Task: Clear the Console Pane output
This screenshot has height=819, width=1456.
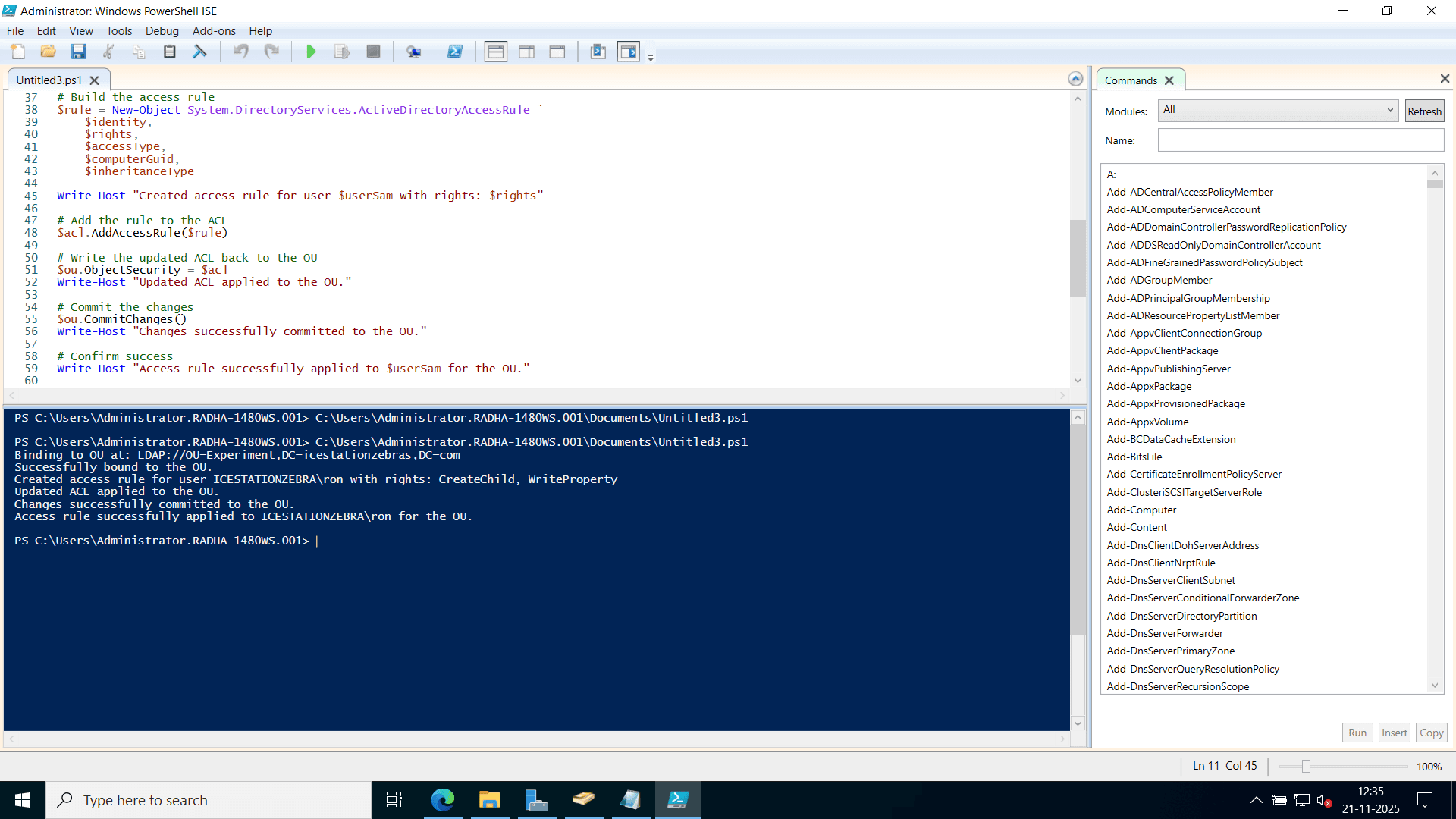Action: 199,52
